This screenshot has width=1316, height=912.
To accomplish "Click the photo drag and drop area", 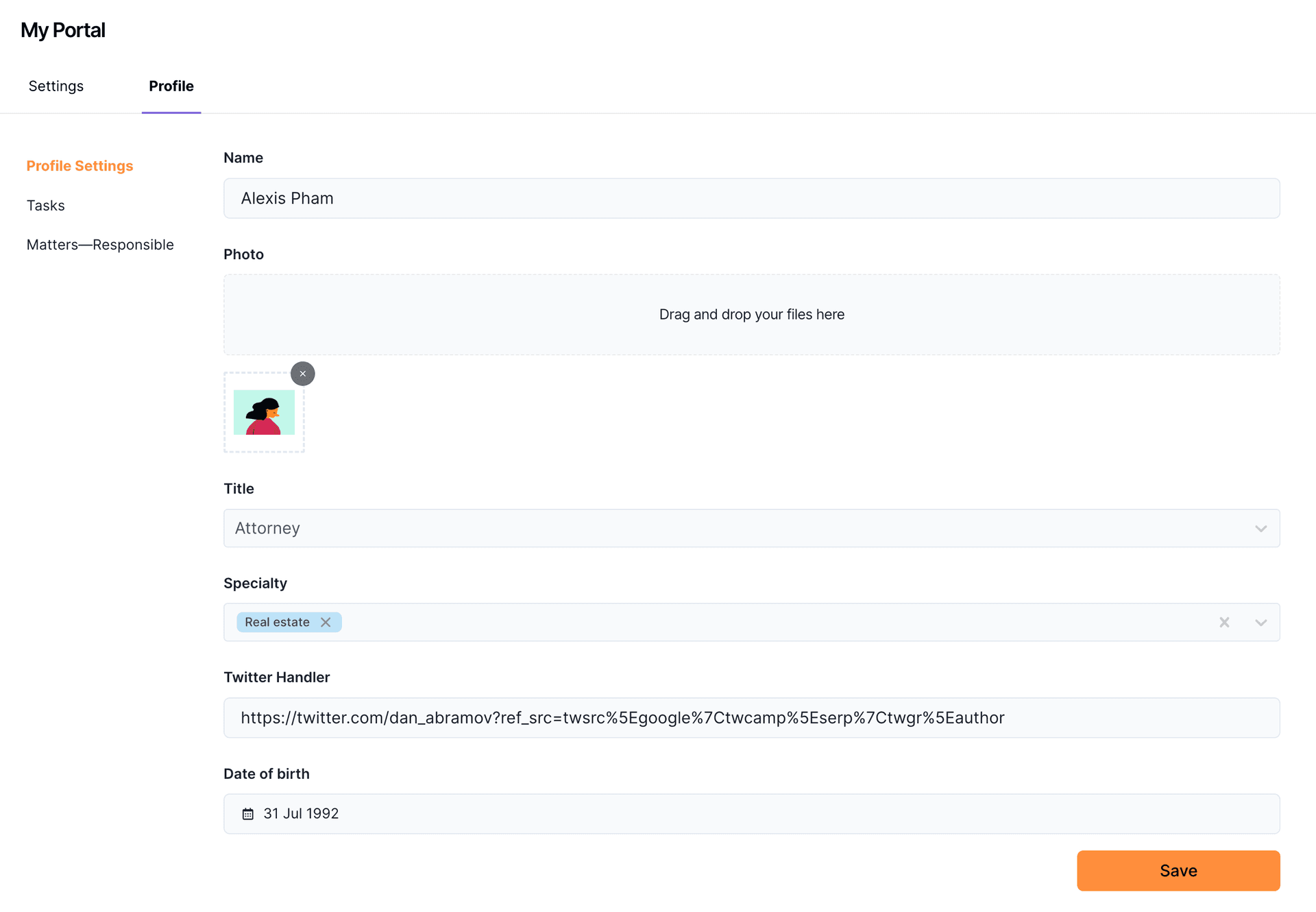I will pyautogui.click(x=751, y=315).
